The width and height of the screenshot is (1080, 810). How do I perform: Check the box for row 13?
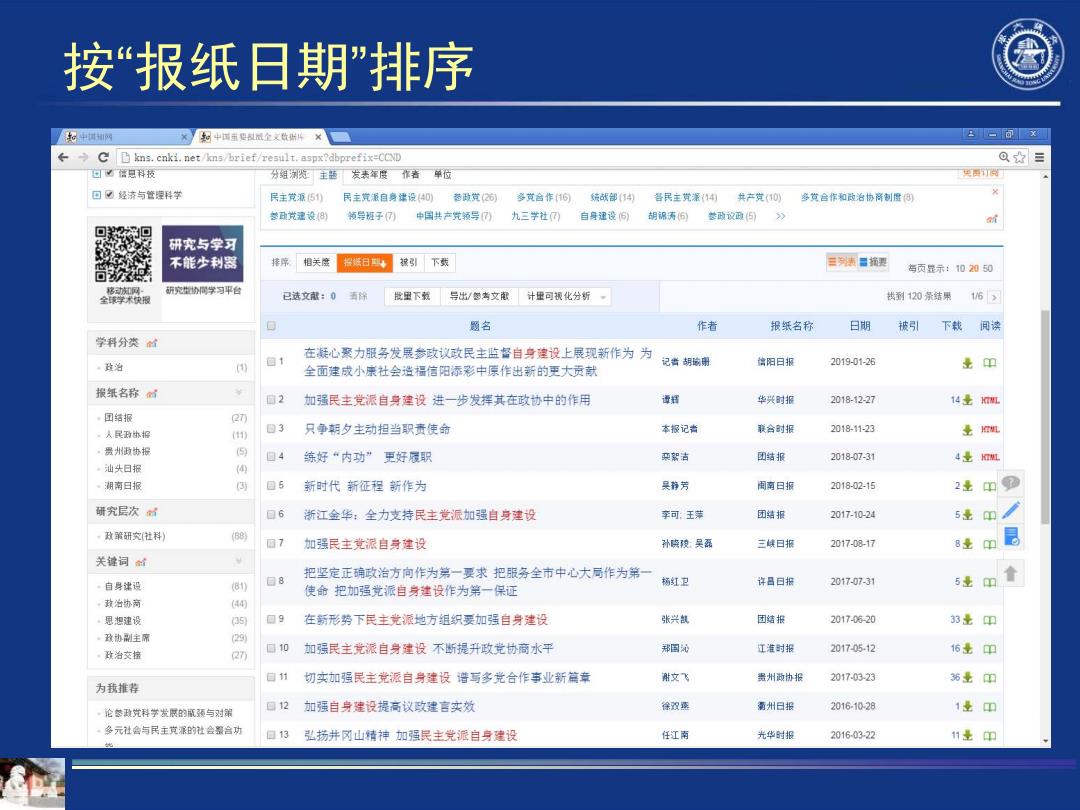[271, 735]
